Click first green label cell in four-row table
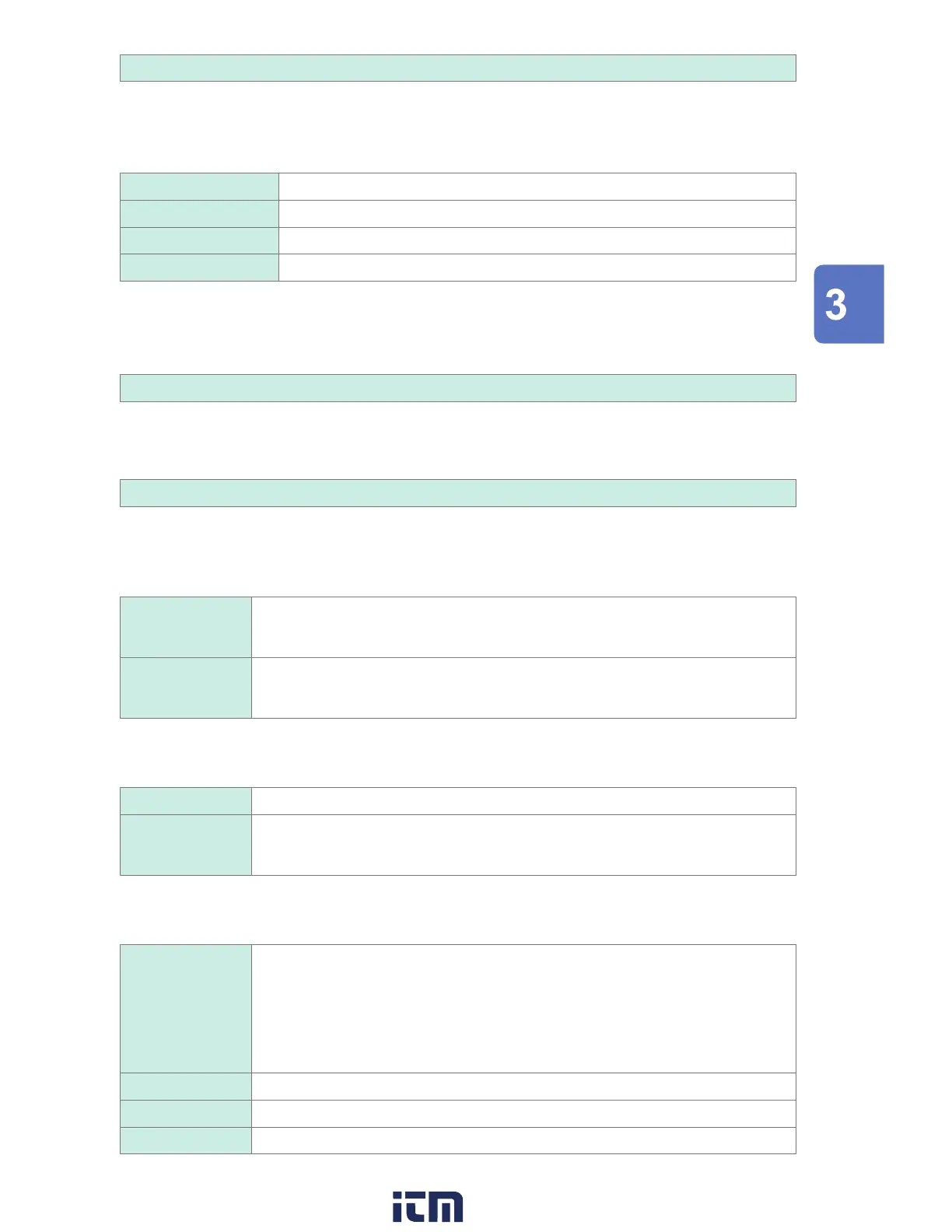The width and height of the screenshot is (952, 1232). coord(199,187)
